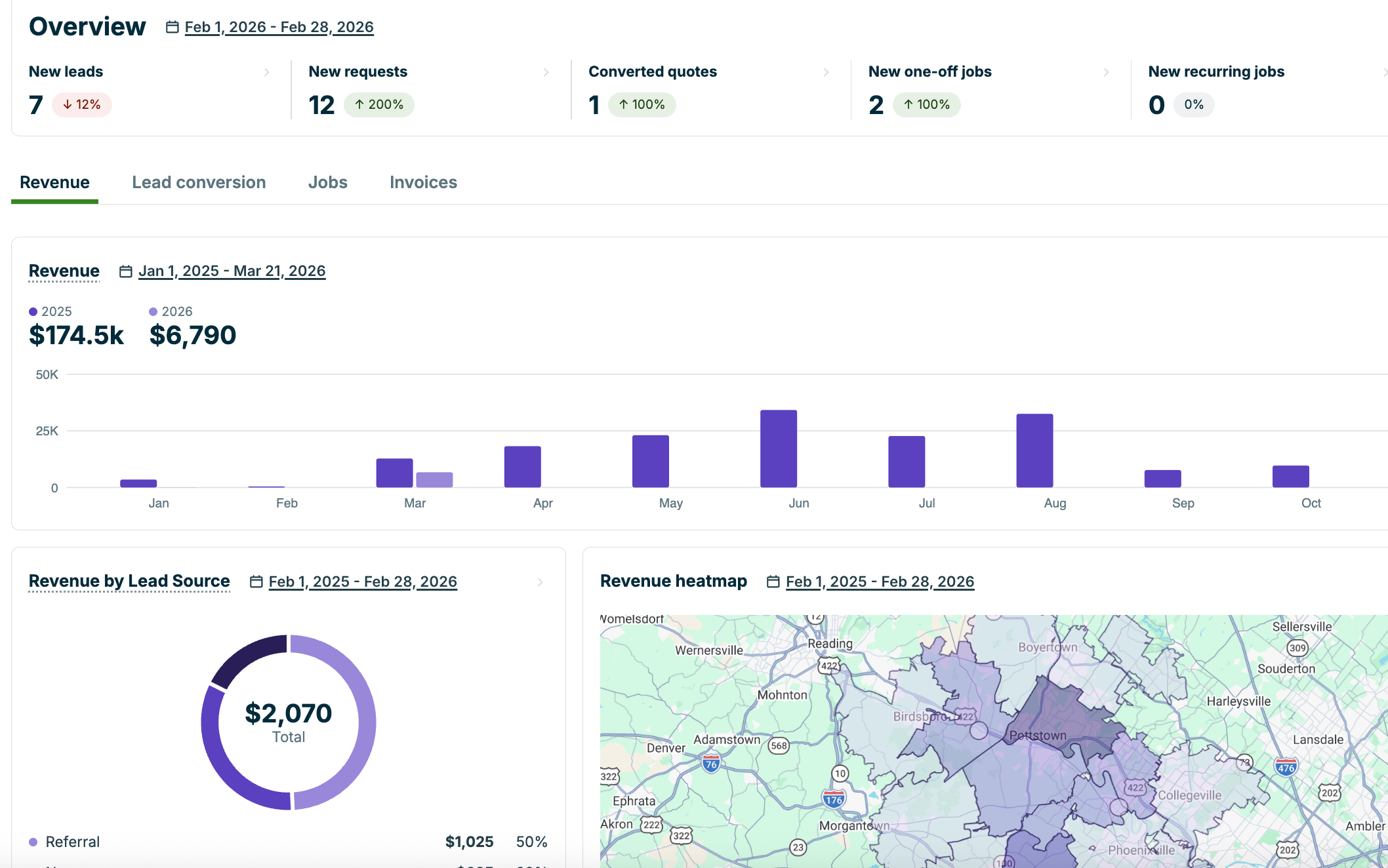Toggle the Referral entry in the lead source legend
The height and width of the screenshot is (868, 1388).
[x=73, y=842]
